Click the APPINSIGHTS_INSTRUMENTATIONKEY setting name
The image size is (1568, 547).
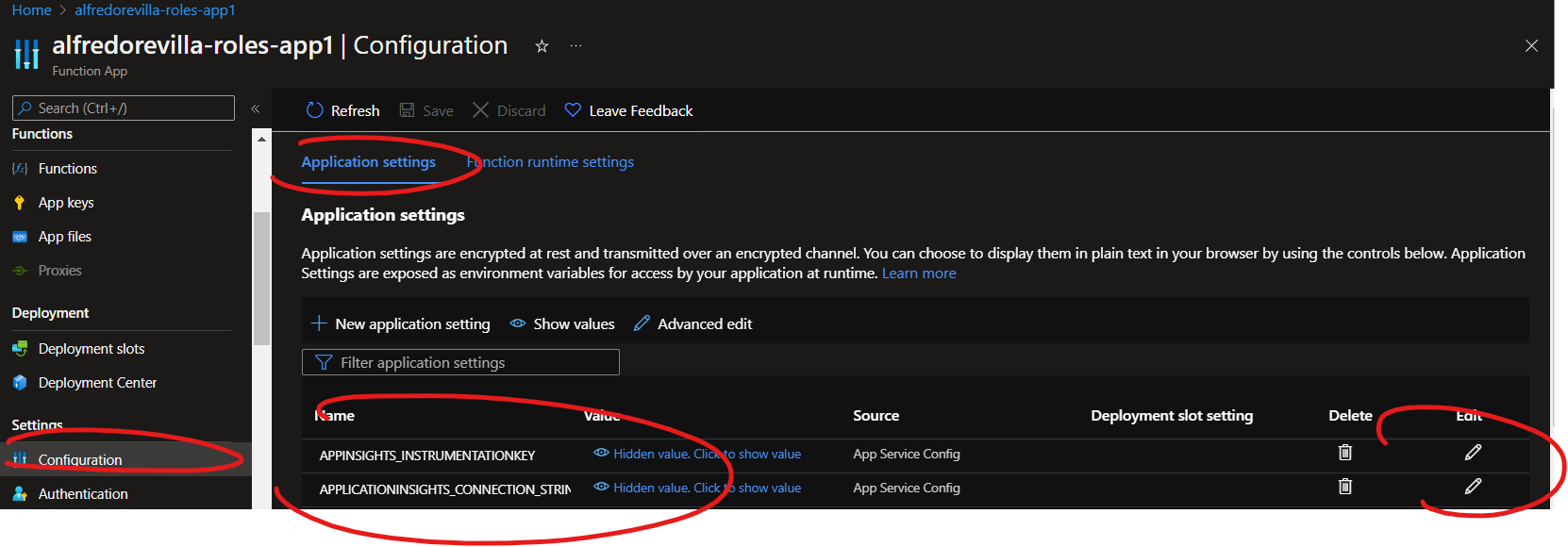point(427,456)
